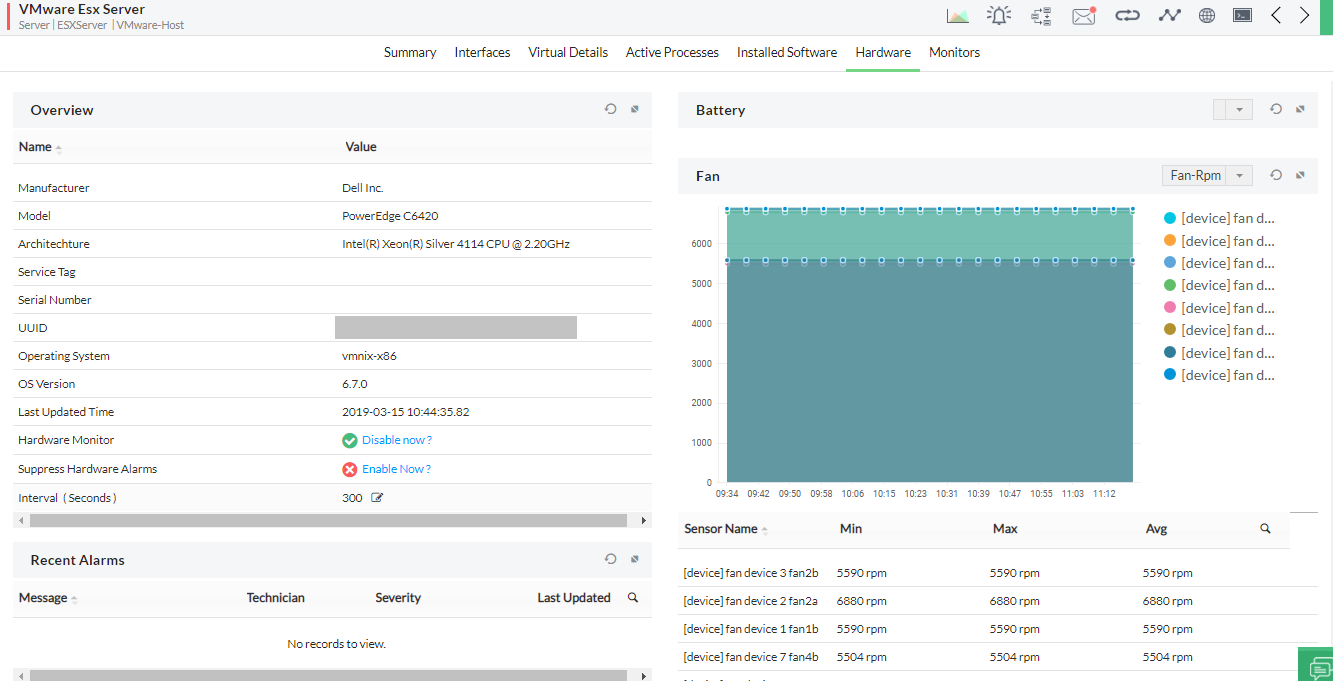Open the workflow icon in header
This screenshot has width=1333, height=681.
1041,16
